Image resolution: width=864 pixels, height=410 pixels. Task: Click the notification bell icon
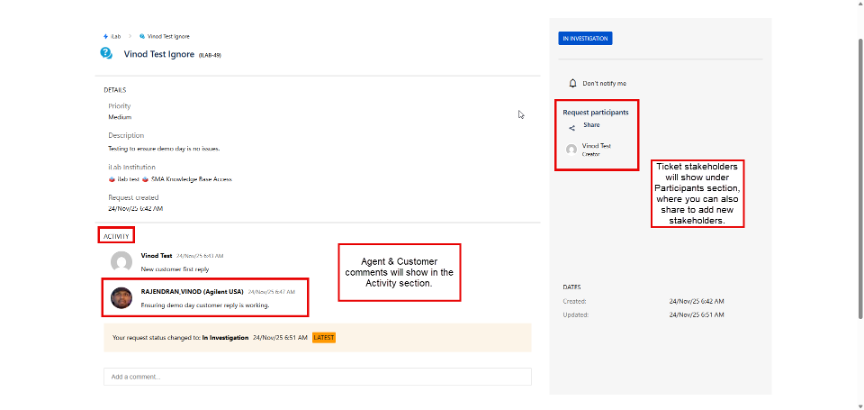(572, 83)
